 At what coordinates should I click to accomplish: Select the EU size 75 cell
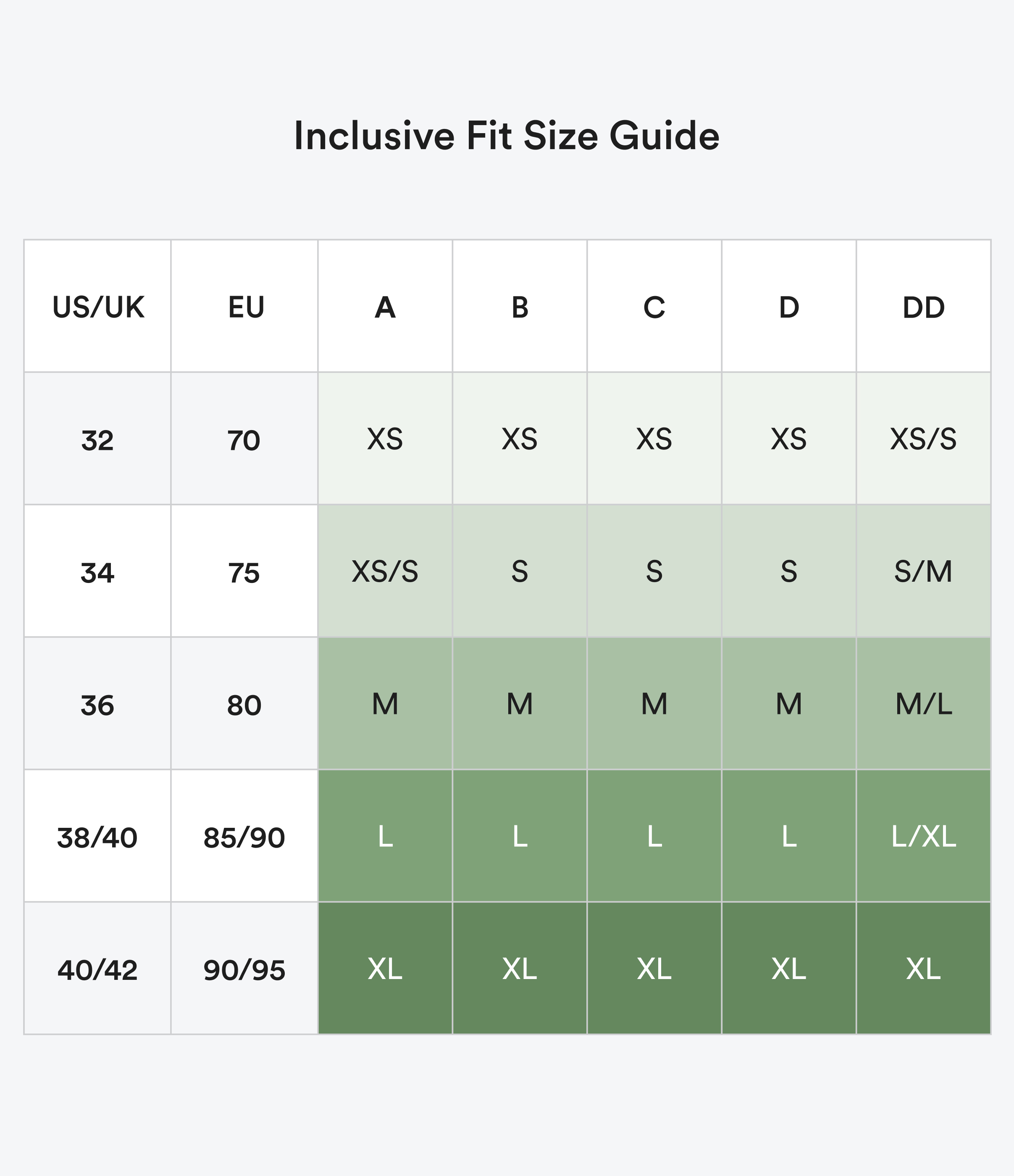click(245, 571)
